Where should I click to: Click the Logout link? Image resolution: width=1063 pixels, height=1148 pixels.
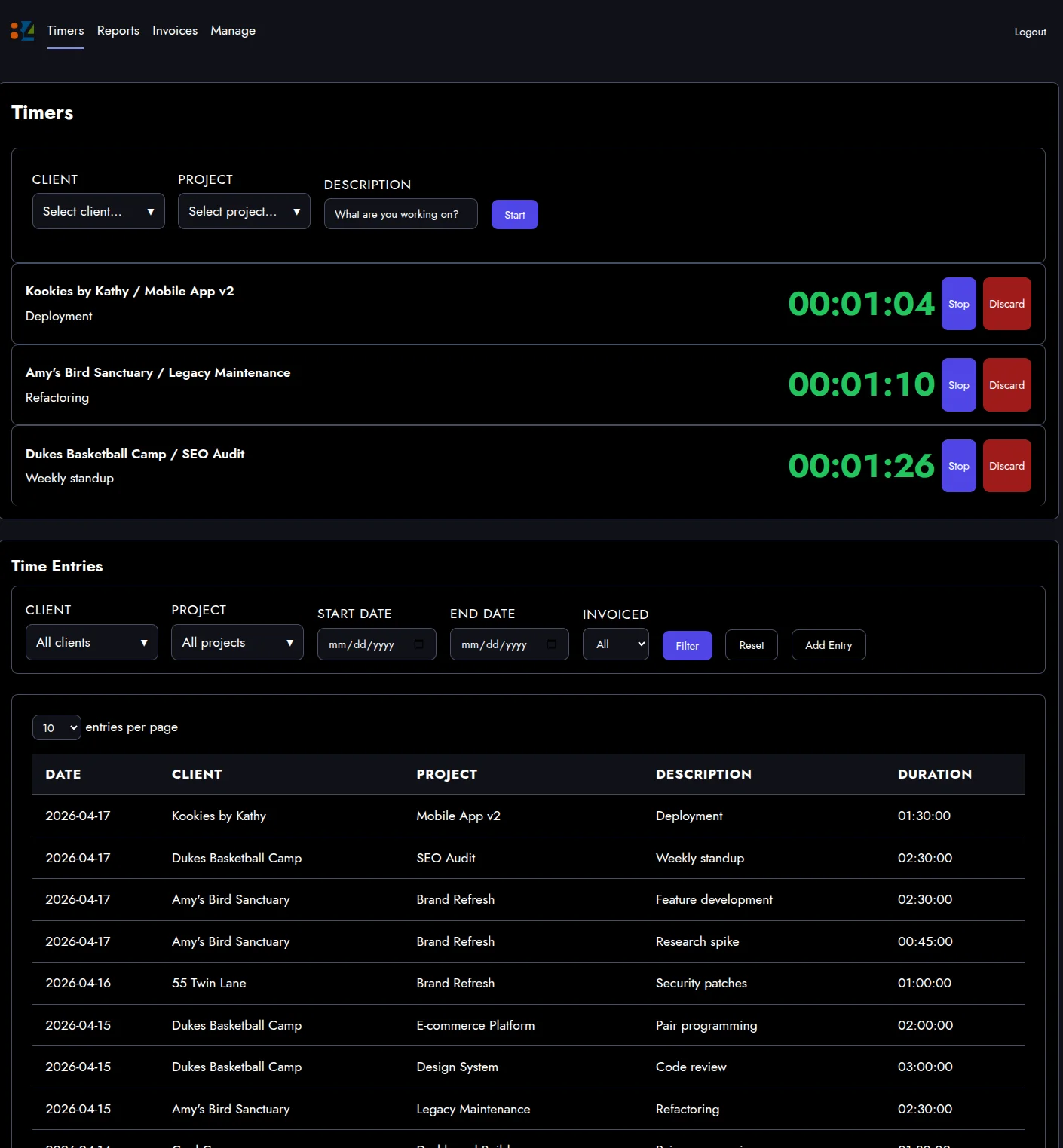[1030, 32]
